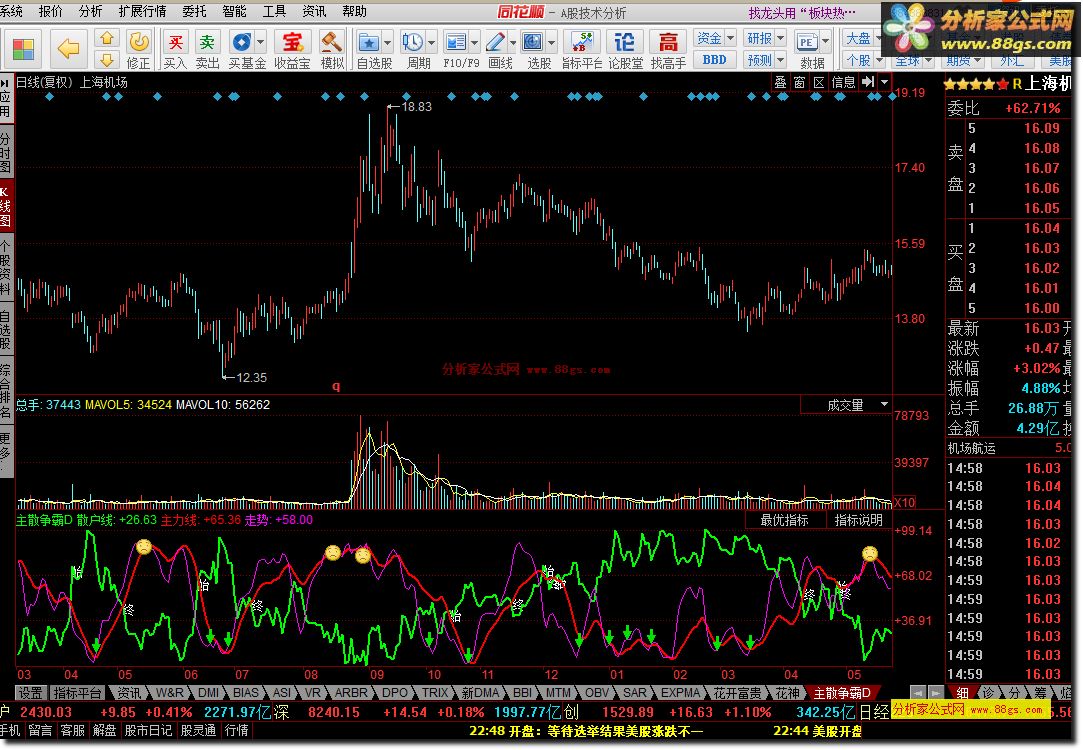Click 指标说明 button
1083x750 pixels.
(x=859, y=520)
